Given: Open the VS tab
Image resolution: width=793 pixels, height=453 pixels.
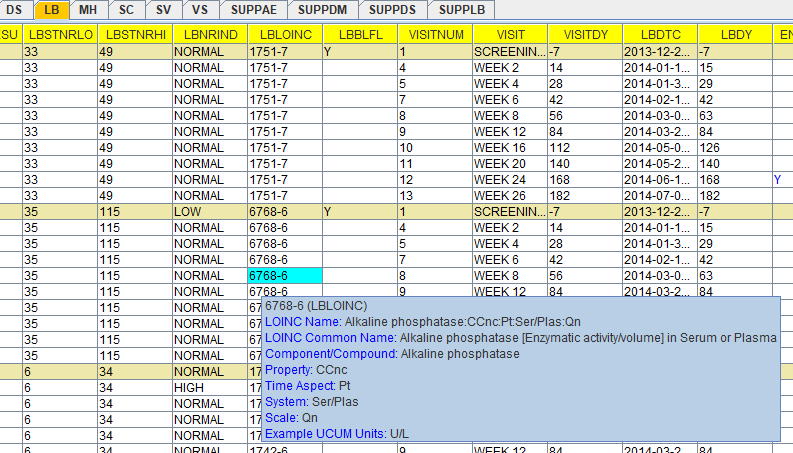Looking at the screenshot, I should click(x=200, y=10).
